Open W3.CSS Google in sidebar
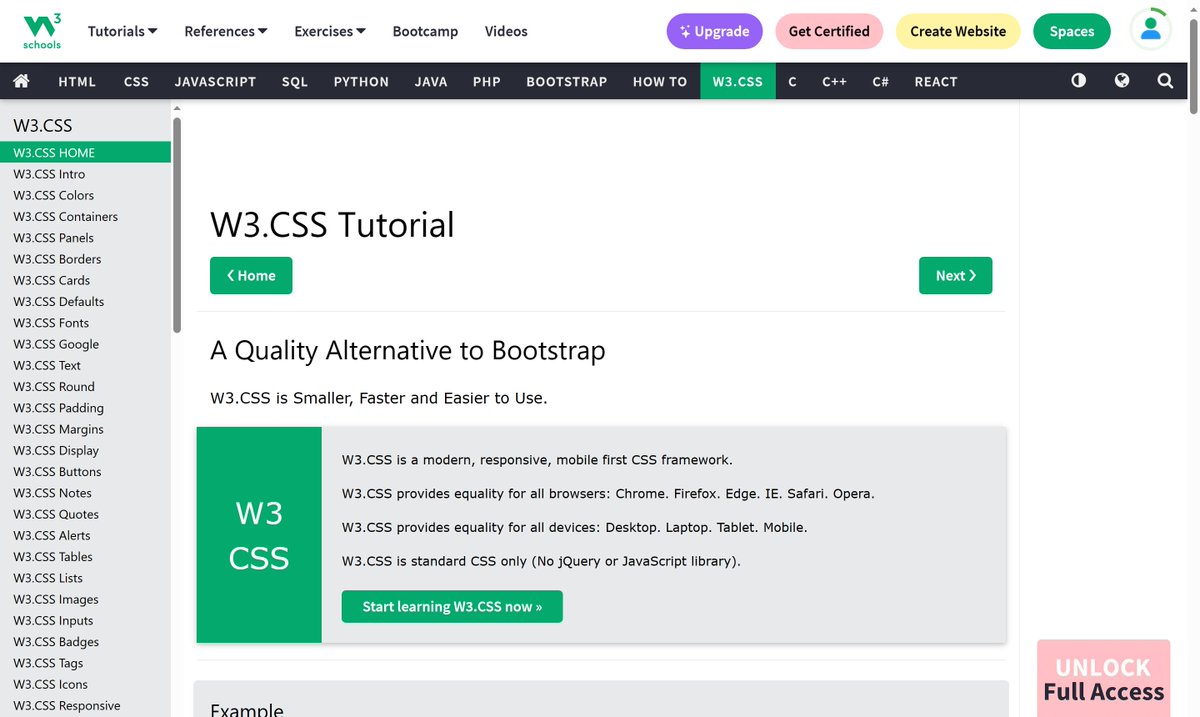Screen dimensions: 1200x717 point(85,344)
